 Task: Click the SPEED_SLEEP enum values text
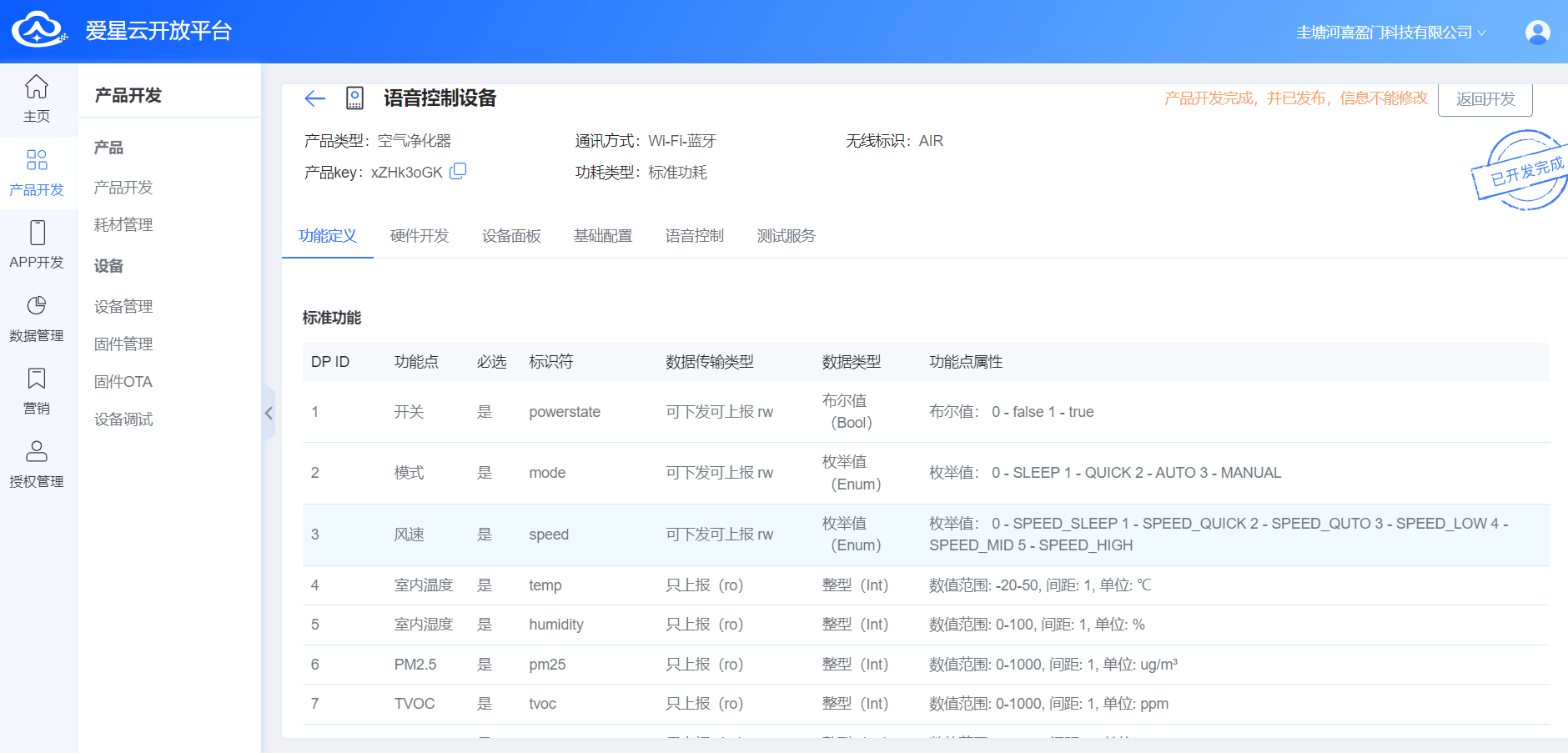coord(1219,535)
